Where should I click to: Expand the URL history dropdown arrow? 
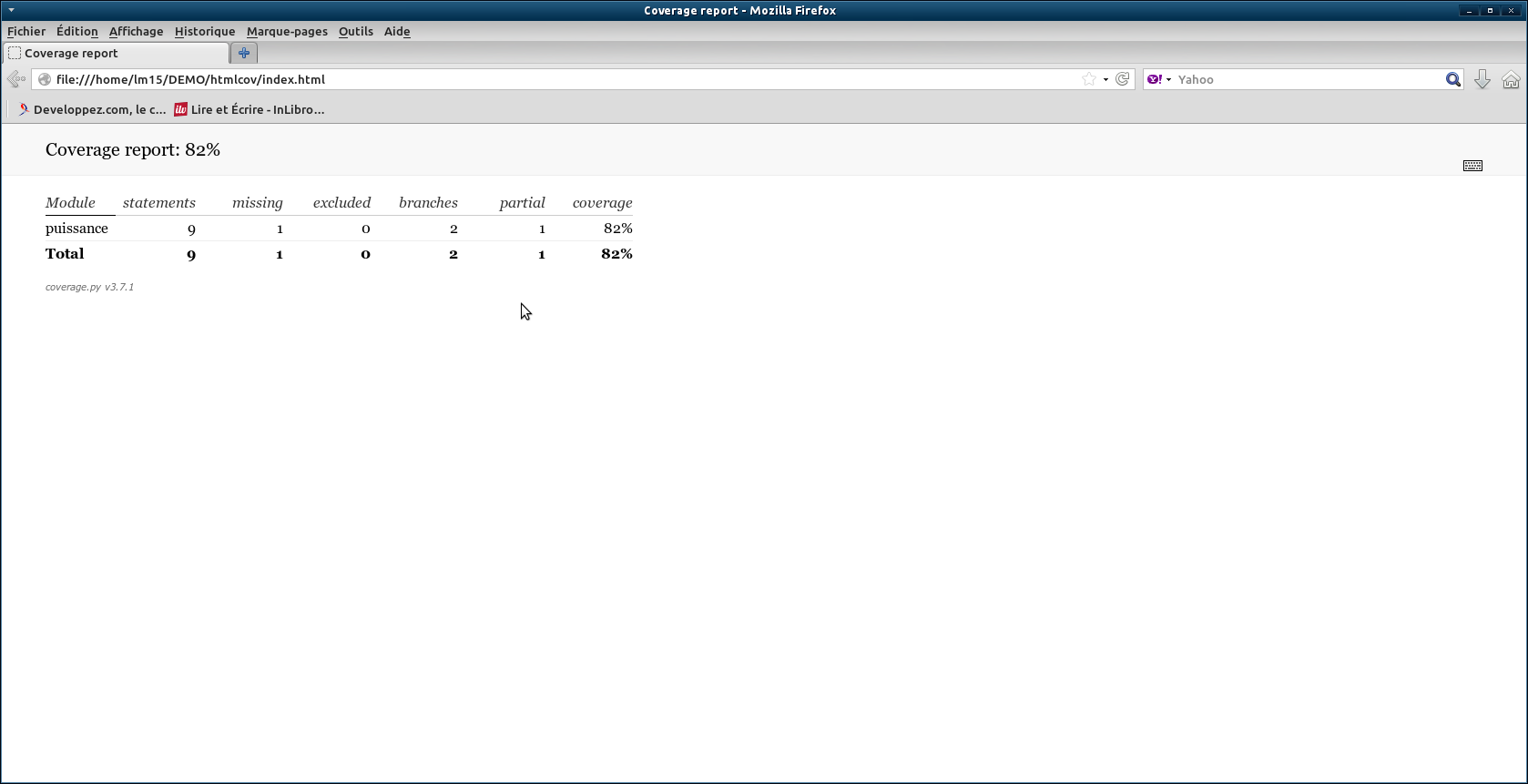(1105, 79)
